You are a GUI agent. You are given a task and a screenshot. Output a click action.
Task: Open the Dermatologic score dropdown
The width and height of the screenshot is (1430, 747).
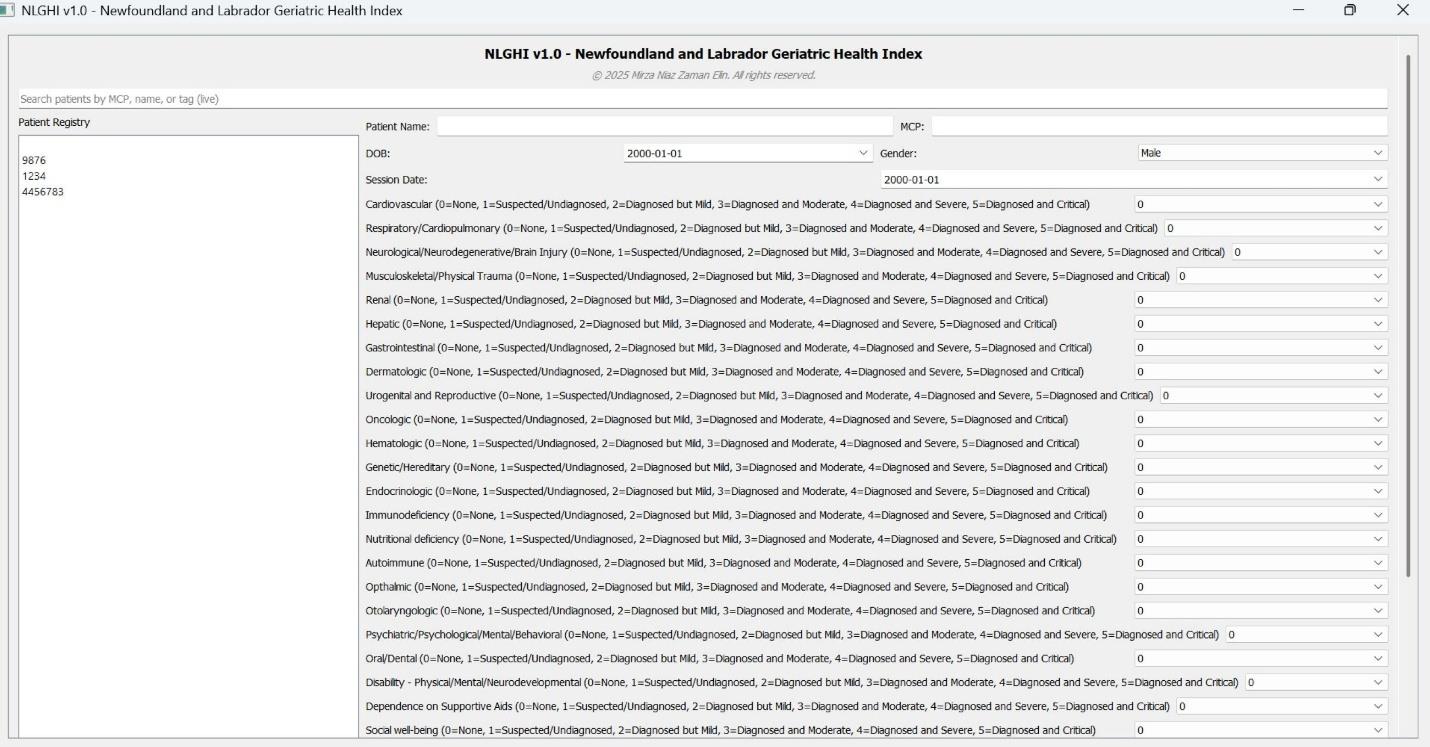1261,372
